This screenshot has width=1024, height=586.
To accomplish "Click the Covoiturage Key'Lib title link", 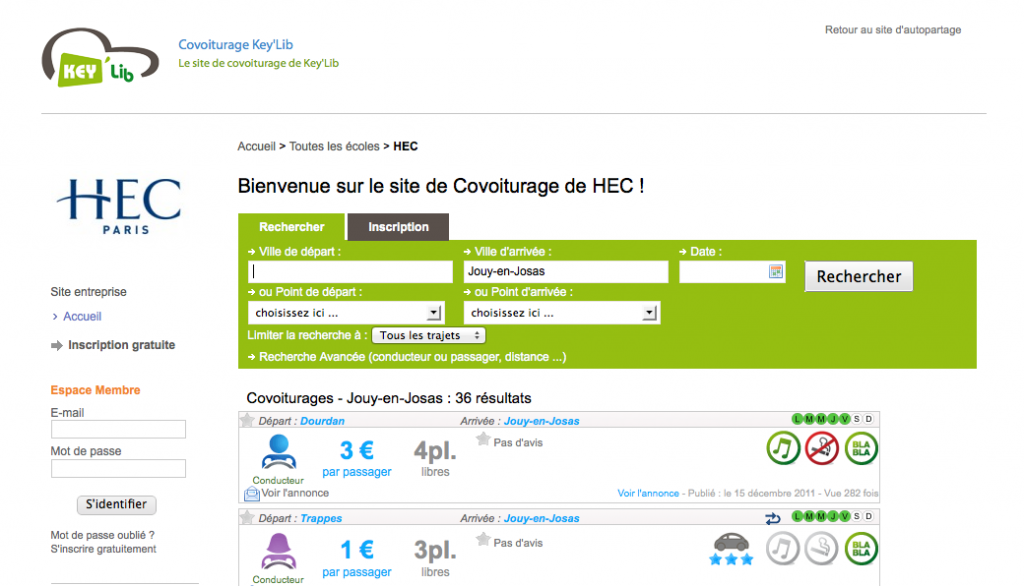I will pos(236,44).
